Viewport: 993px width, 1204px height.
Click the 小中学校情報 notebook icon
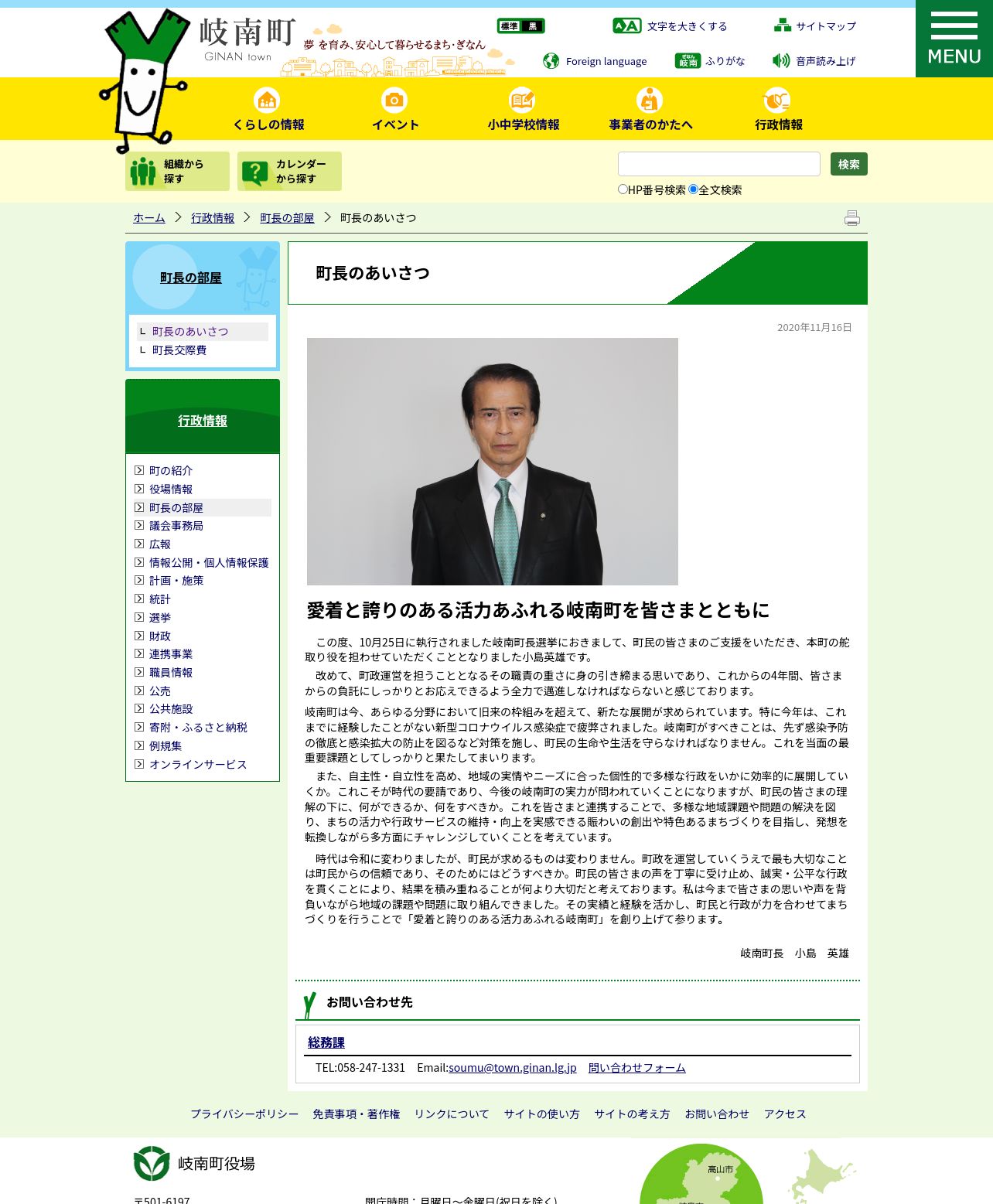[522, 101]
